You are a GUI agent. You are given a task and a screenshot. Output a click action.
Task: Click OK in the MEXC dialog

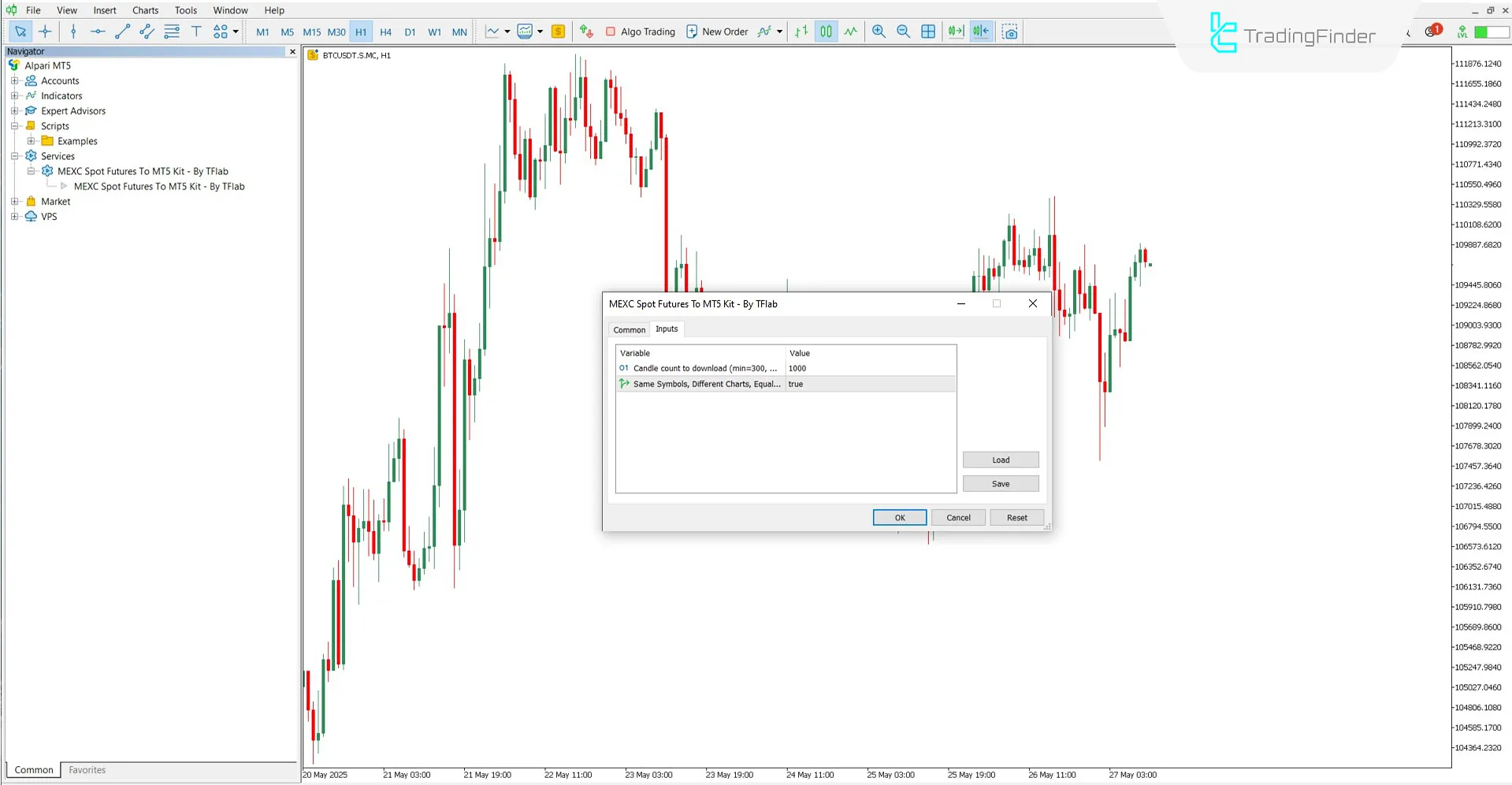tap(899, 518)
